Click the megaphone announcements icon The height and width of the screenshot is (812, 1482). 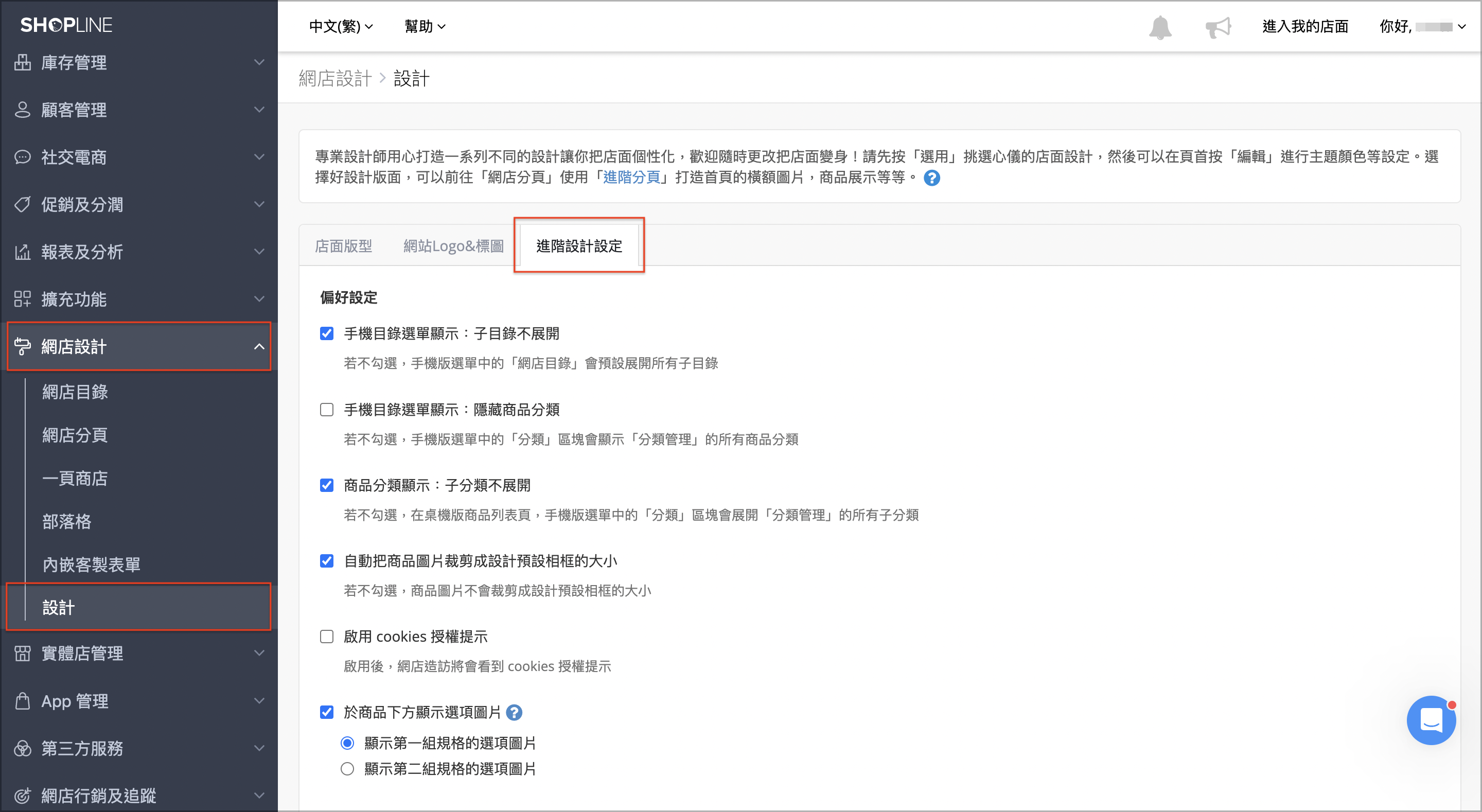tap(1218, 27)
